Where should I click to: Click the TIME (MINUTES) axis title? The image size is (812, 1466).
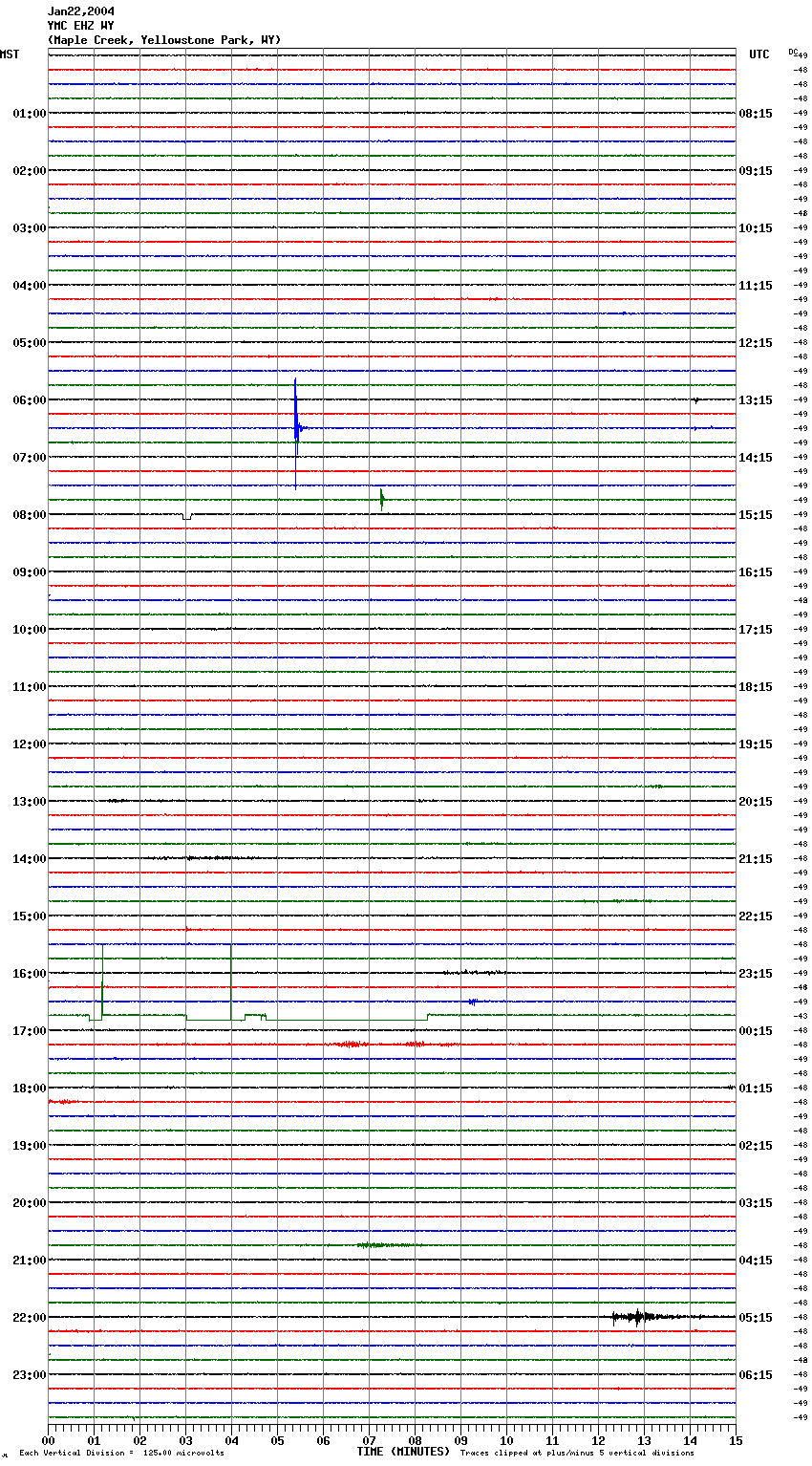[403, 1452]
